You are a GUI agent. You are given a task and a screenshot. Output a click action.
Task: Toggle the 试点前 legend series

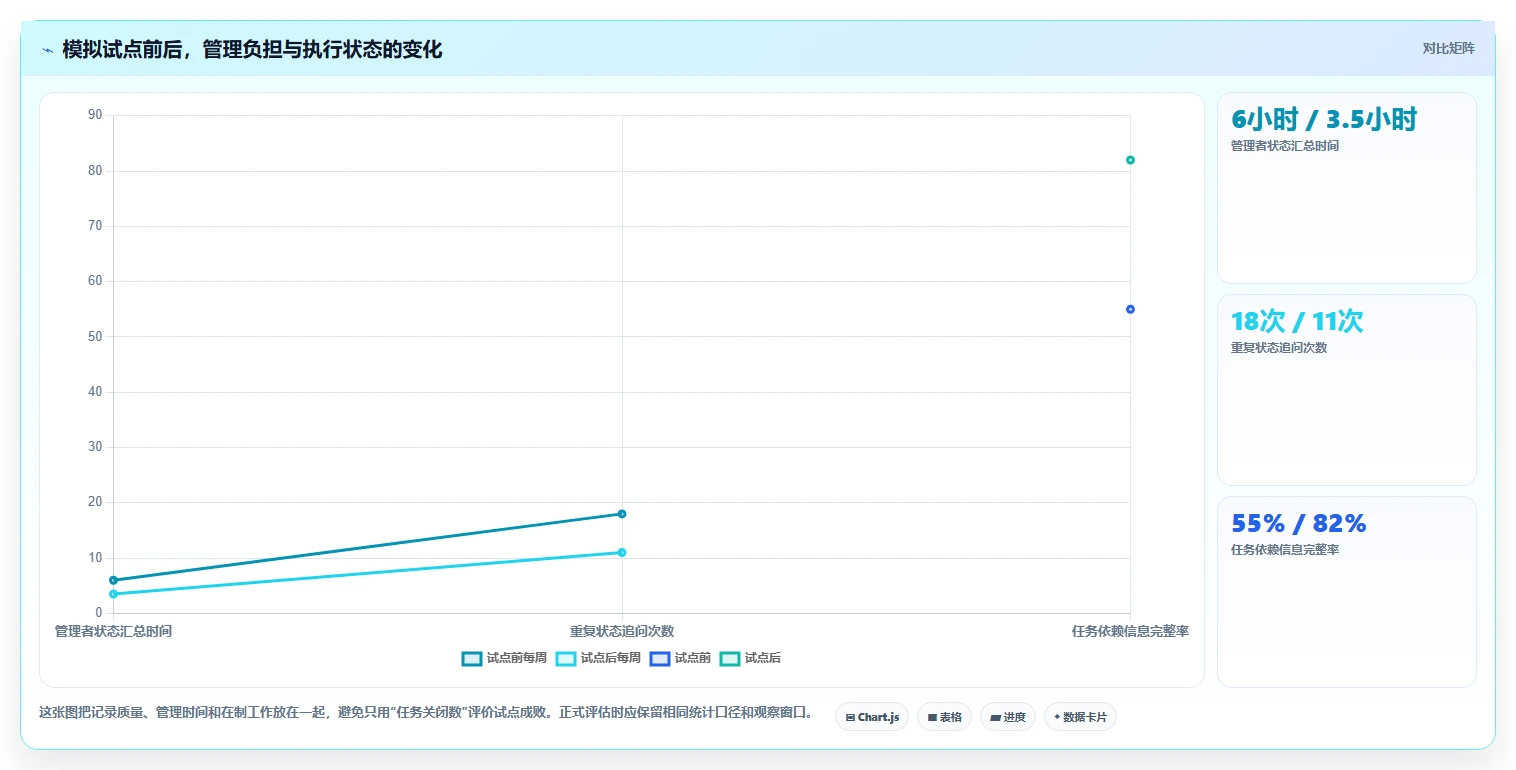pos(681,658)
